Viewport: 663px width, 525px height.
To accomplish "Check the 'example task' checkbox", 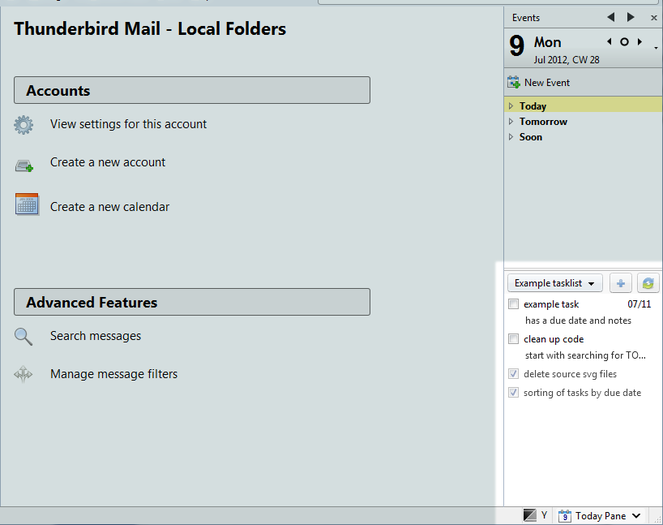I will coord(514,304).
